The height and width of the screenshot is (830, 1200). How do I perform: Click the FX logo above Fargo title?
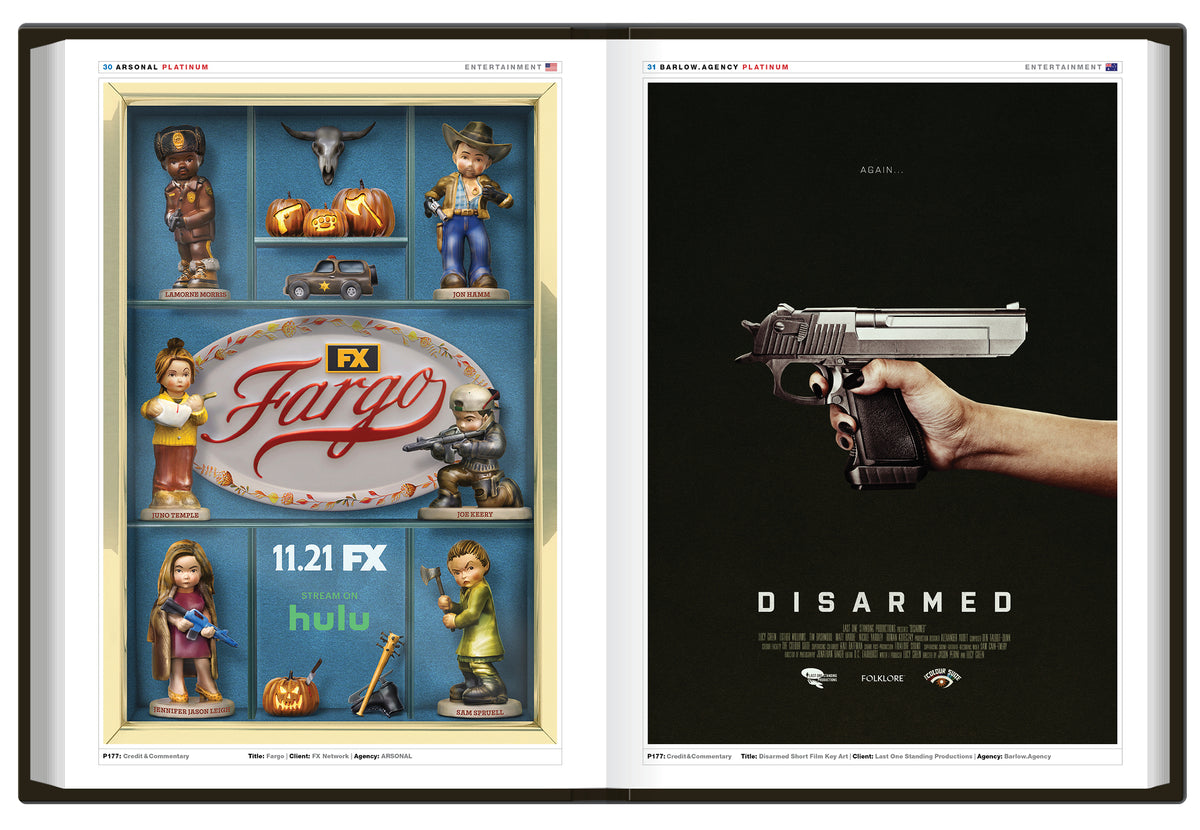(x=352, y=358)
